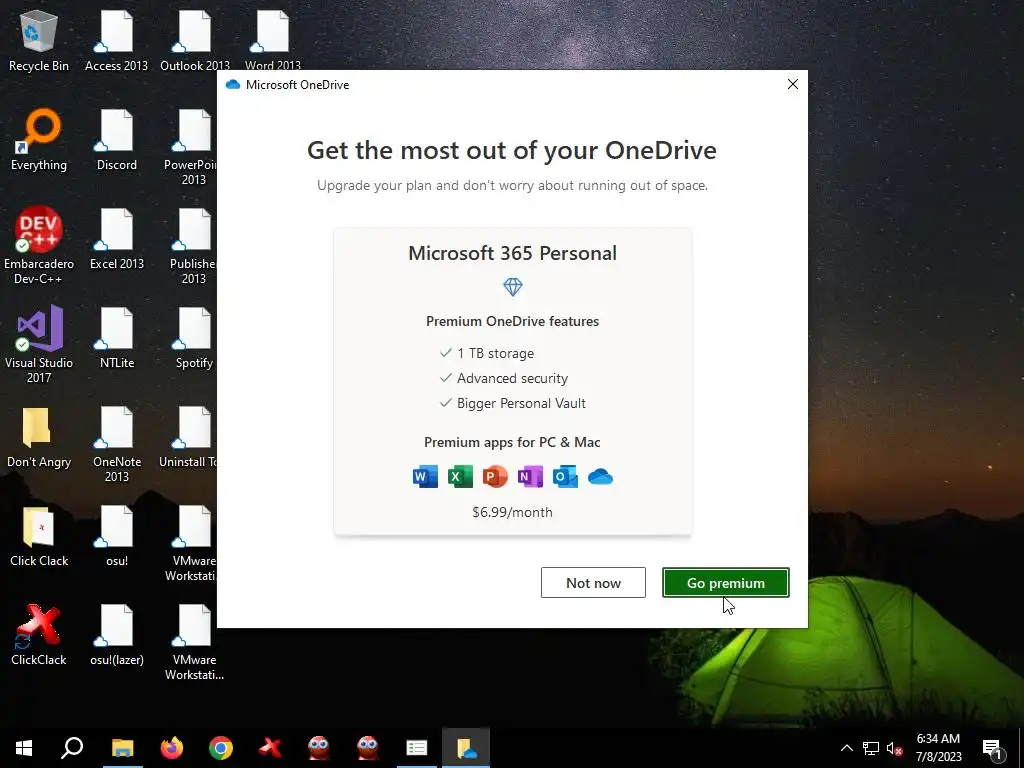Select the Visual Studio 2017 desktop icon
Image resolution: width=1024 pixels, height=768 pixels.
(x=39, y=345)
